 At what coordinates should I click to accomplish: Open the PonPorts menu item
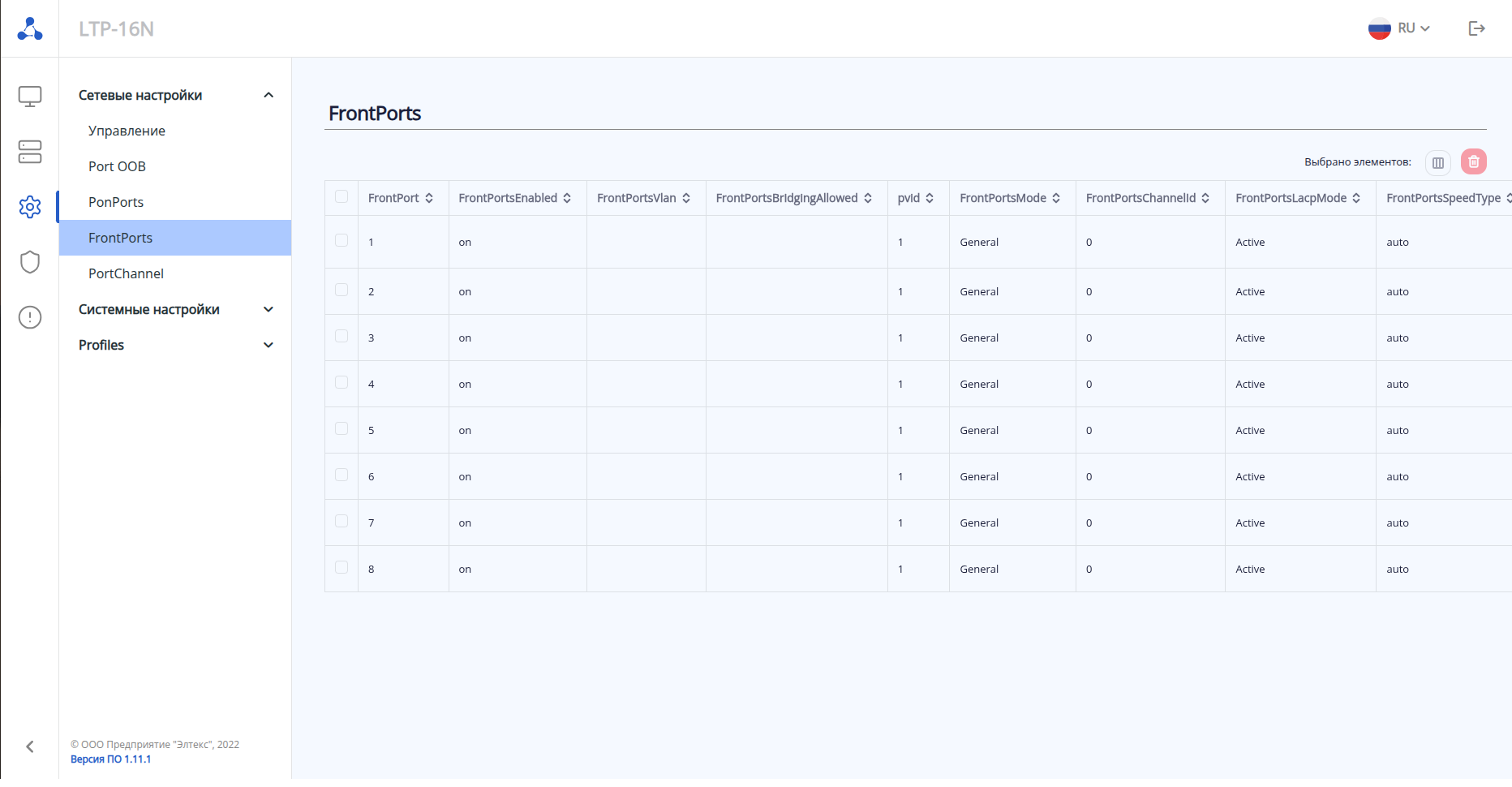[116, 202]
